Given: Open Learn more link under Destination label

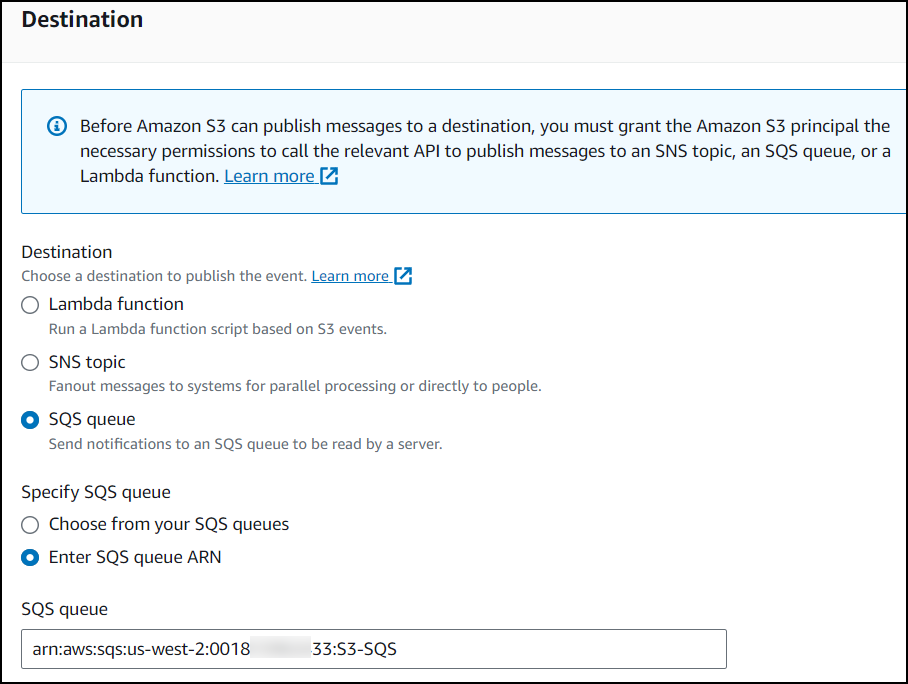Looking at the screenshot, I should click(x=350, y=276).
